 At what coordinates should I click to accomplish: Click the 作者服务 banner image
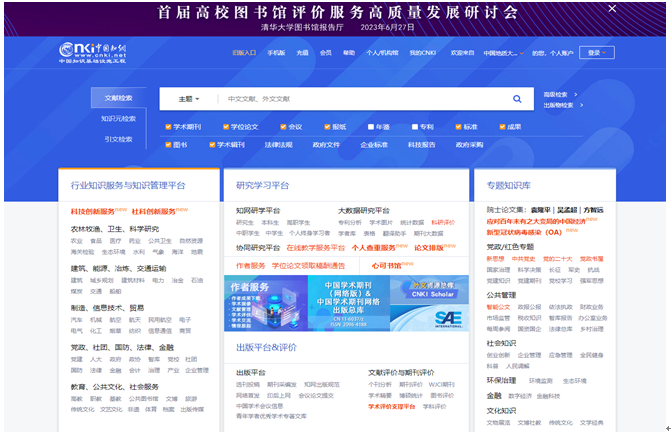[x=266, y=303]
